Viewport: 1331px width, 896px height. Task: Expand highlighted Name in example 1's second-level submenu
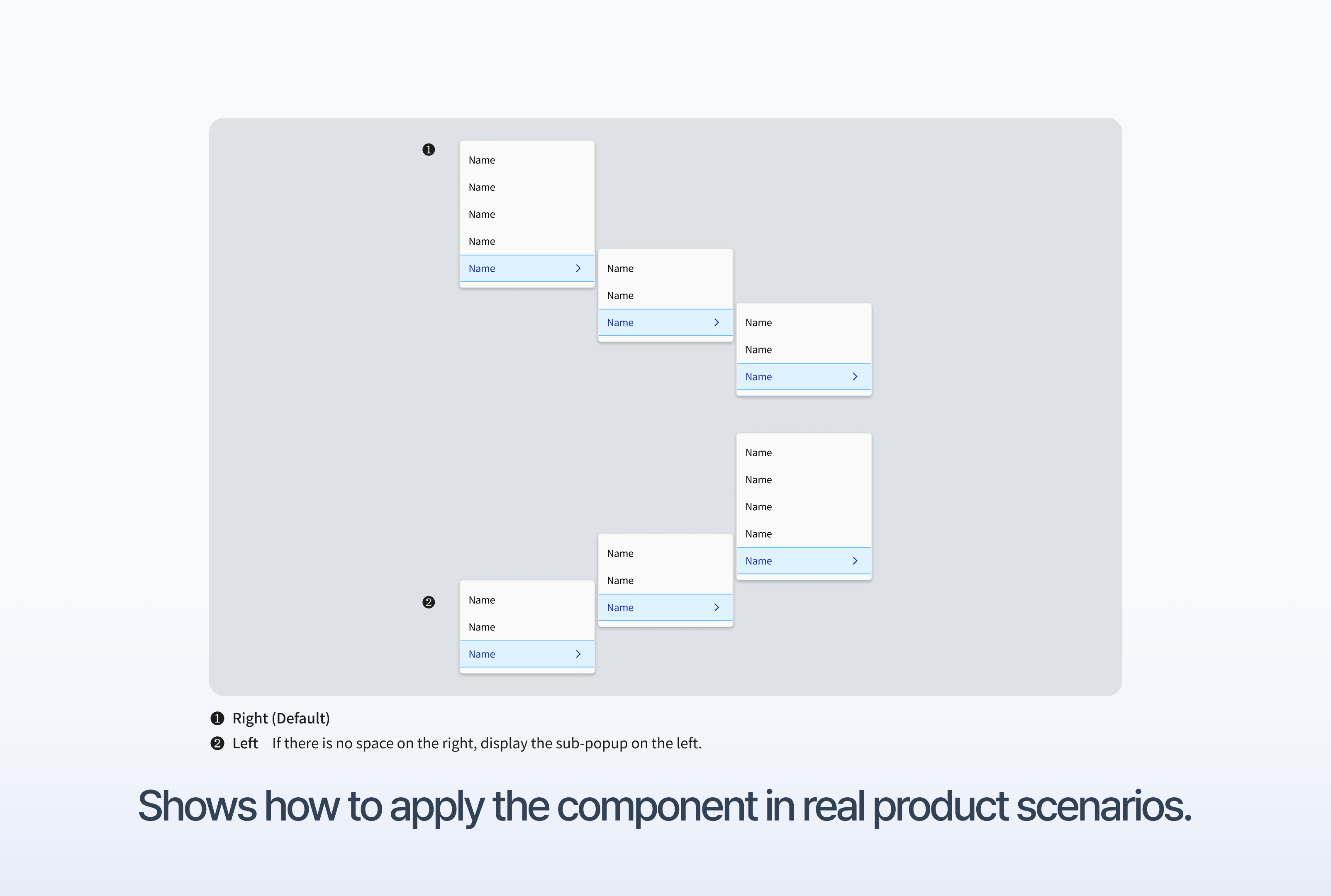click(x=665, y=322)
